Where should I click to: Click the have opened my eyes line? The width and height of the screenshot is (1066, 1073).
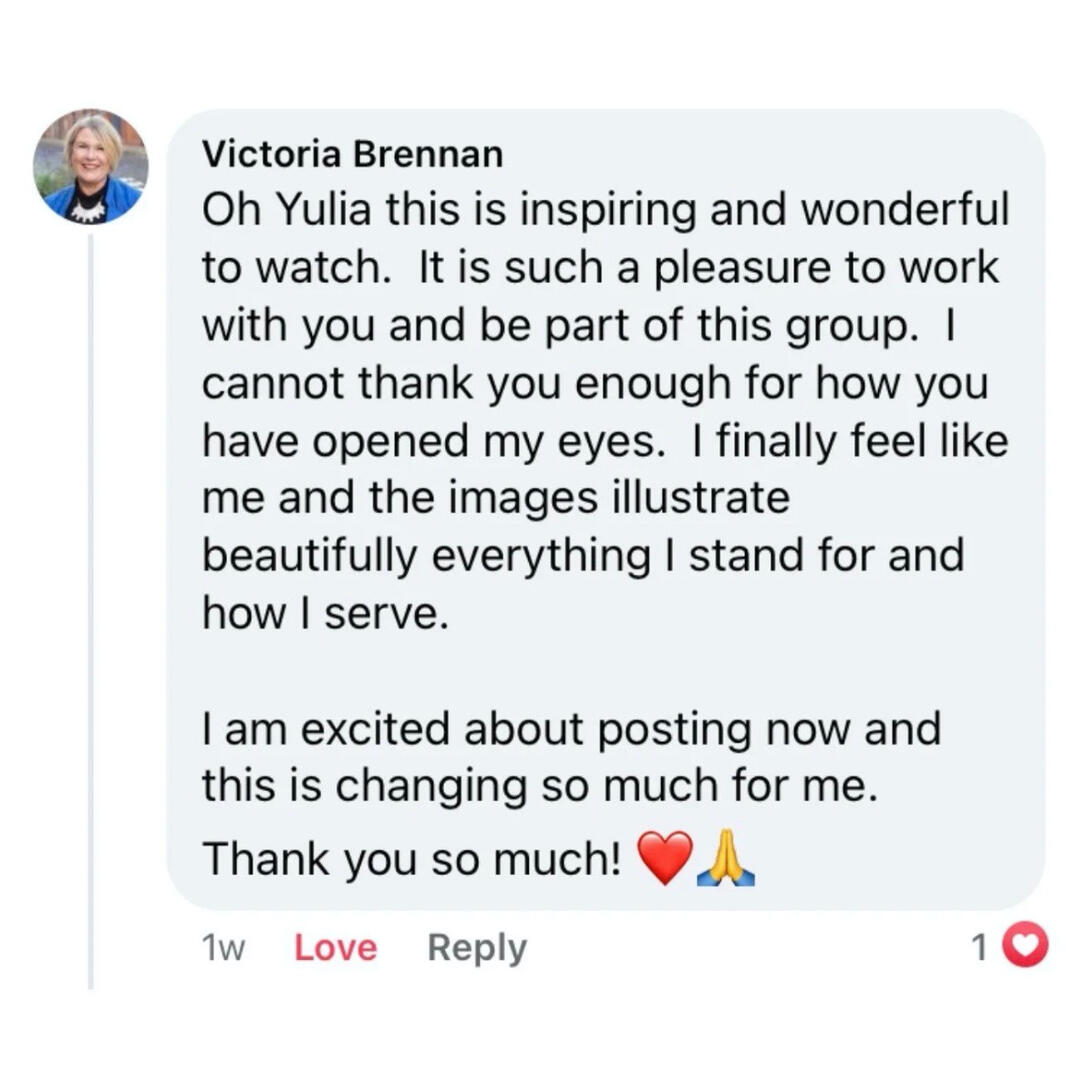click(606, 441)
